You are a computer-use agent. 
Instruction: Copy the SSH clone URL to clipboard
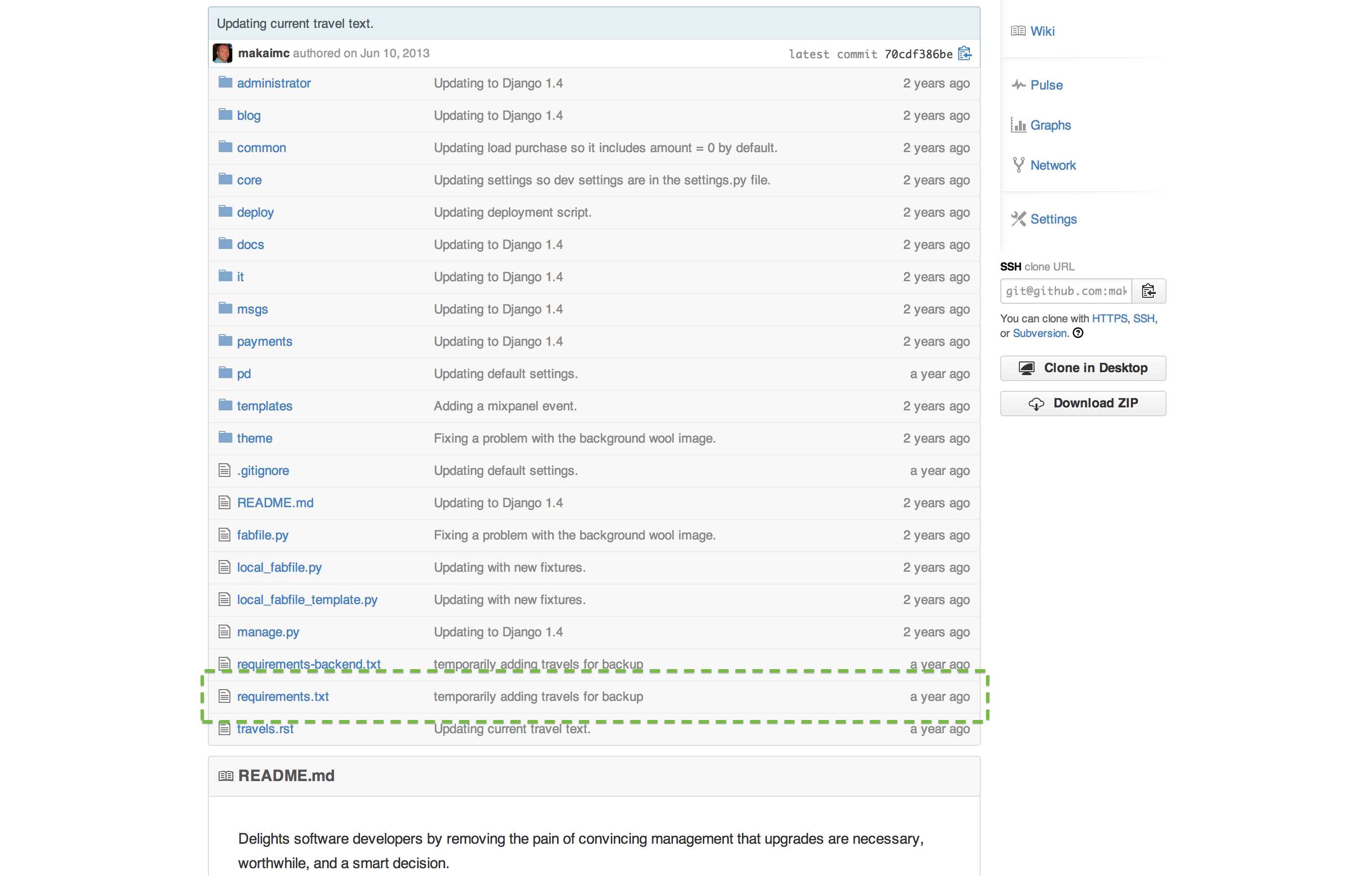tap(1148, 291)
